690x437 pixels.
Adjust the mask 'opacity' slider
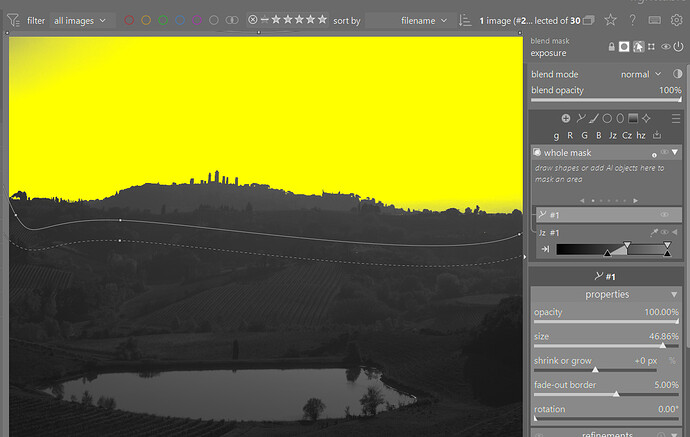[x=606, y=322]
